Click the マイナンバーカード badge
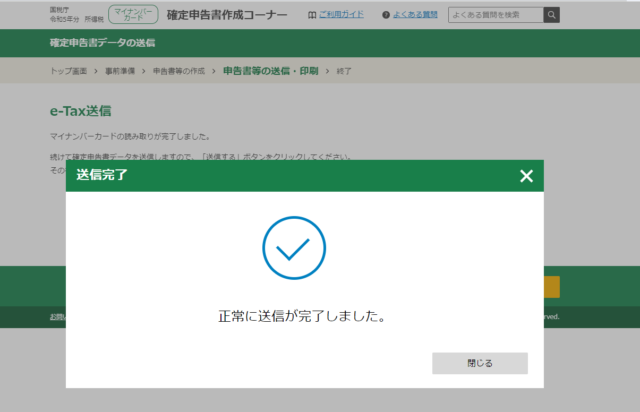Screen dimensions: 640x412 (133, 14)
